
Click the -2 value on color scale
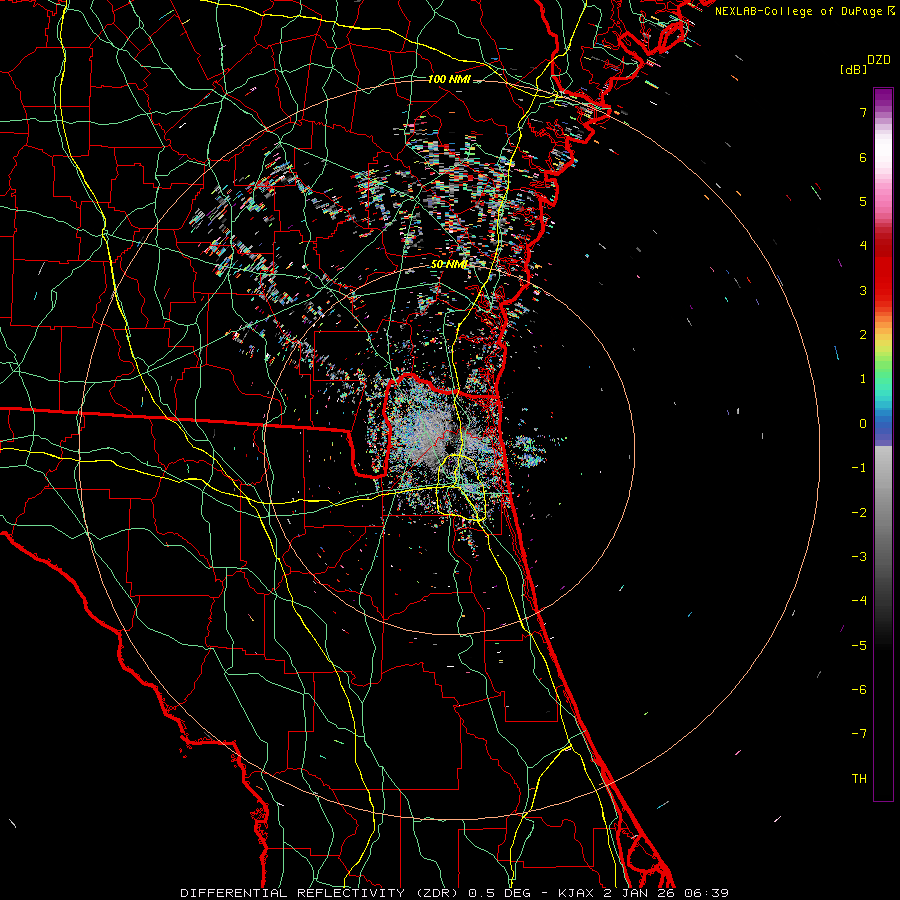pos(859,513)
